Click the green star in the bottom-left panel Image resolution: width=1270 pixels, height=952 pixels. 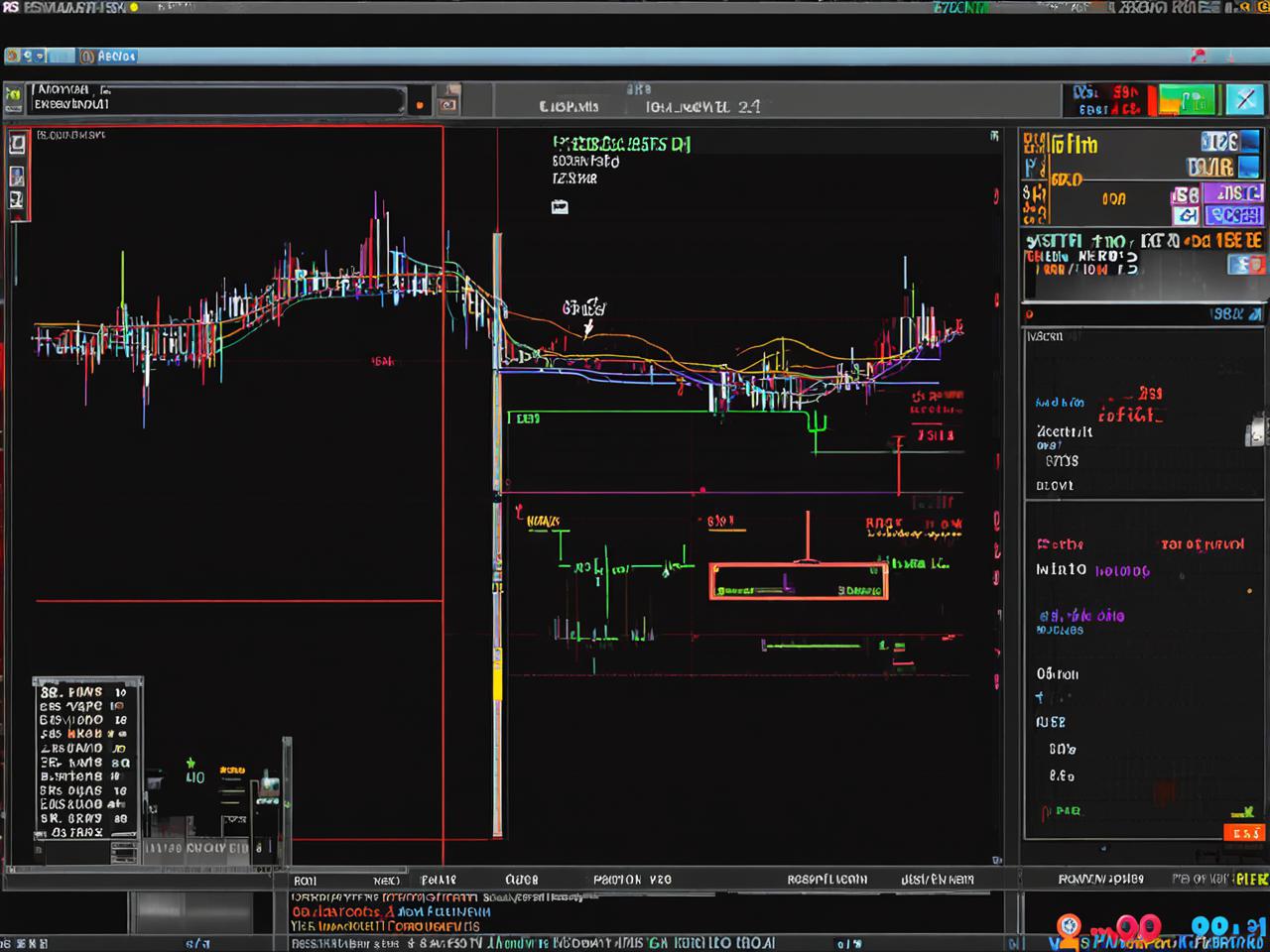pos(190,764)
